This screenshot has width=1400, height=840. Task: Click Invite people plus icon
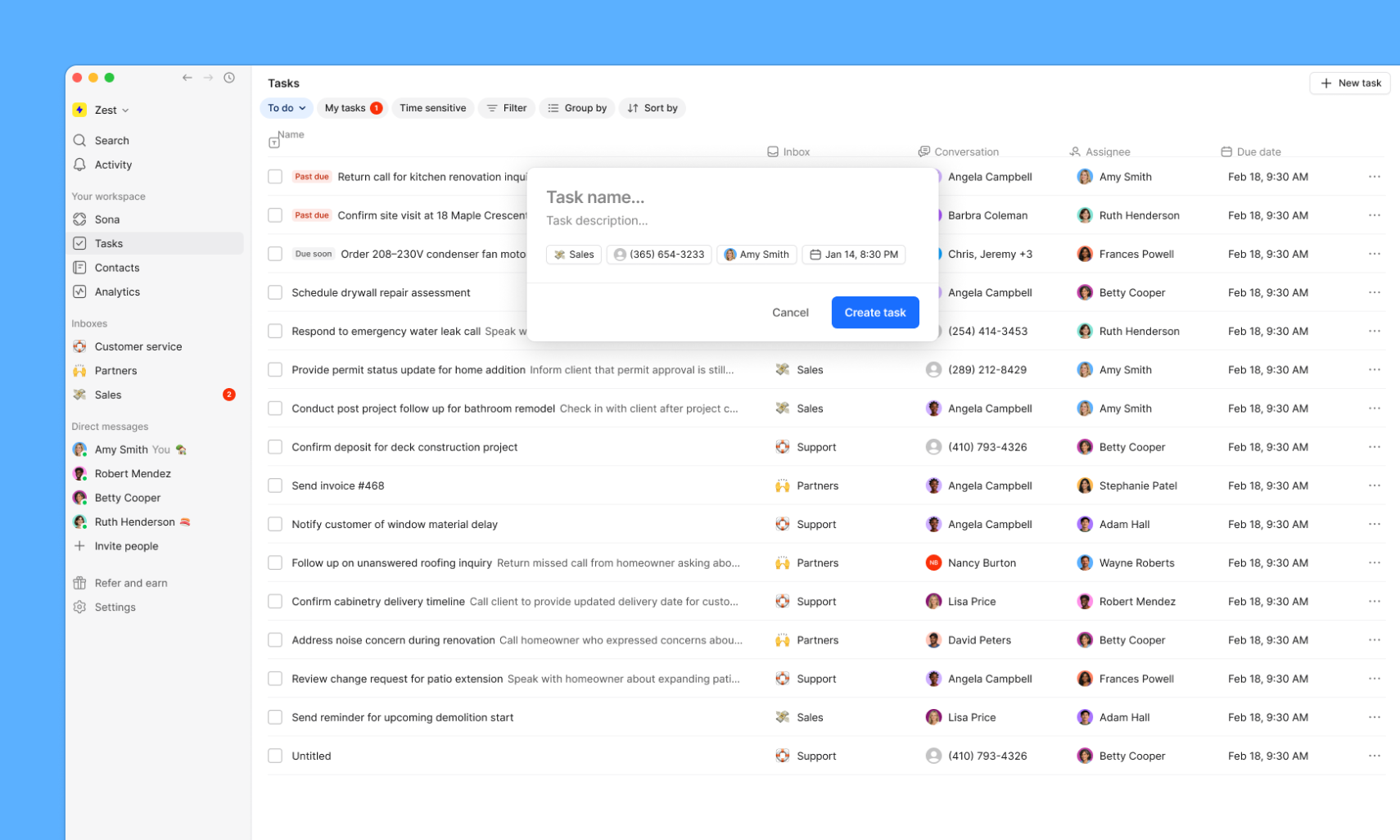click(x=79, y=546)
